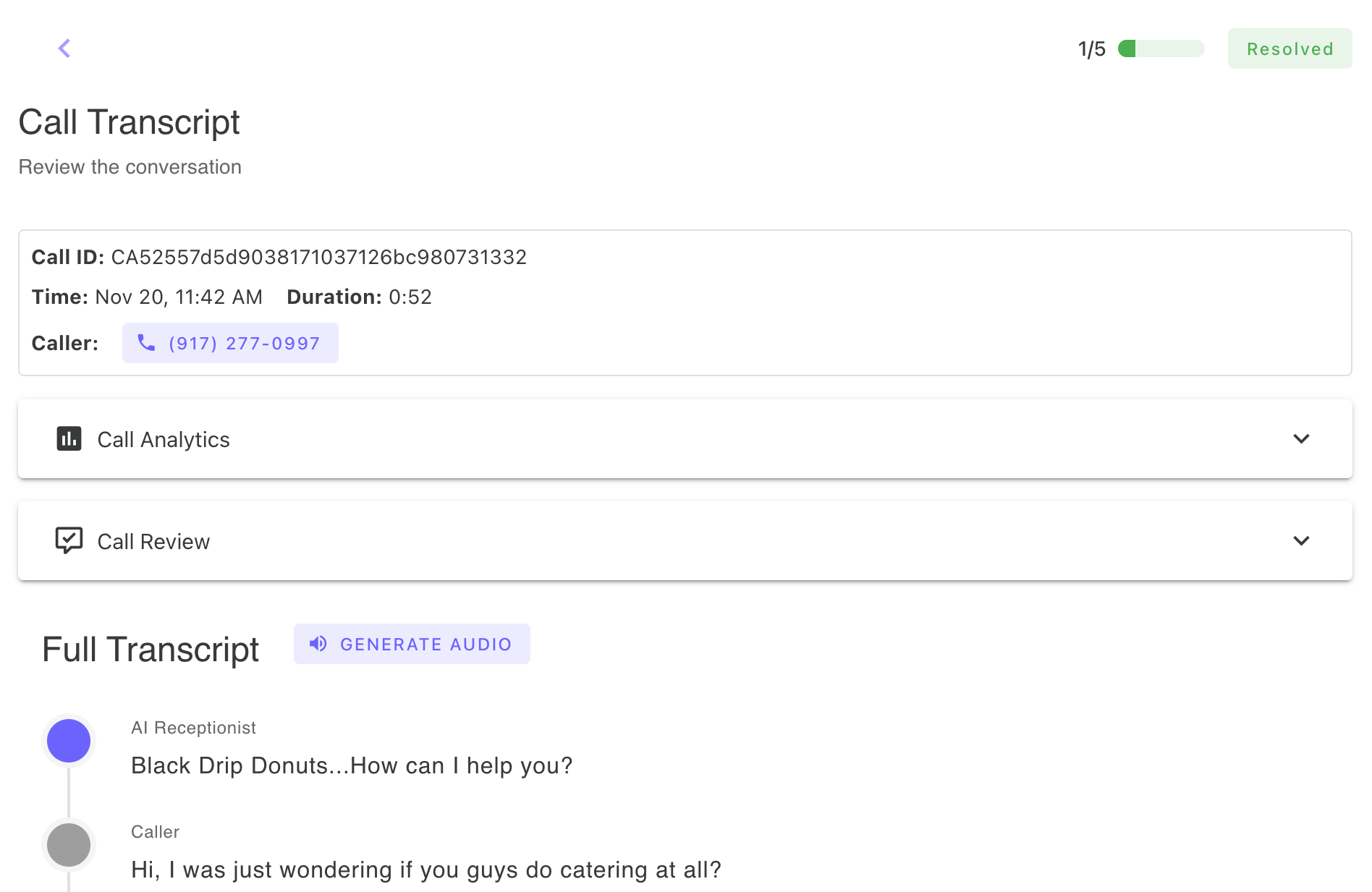Image resolution: width=1372 pixels, height=892 pixels.
Task: Click the green progress bar showing 1/5
Action: [x=1161, y=48]
